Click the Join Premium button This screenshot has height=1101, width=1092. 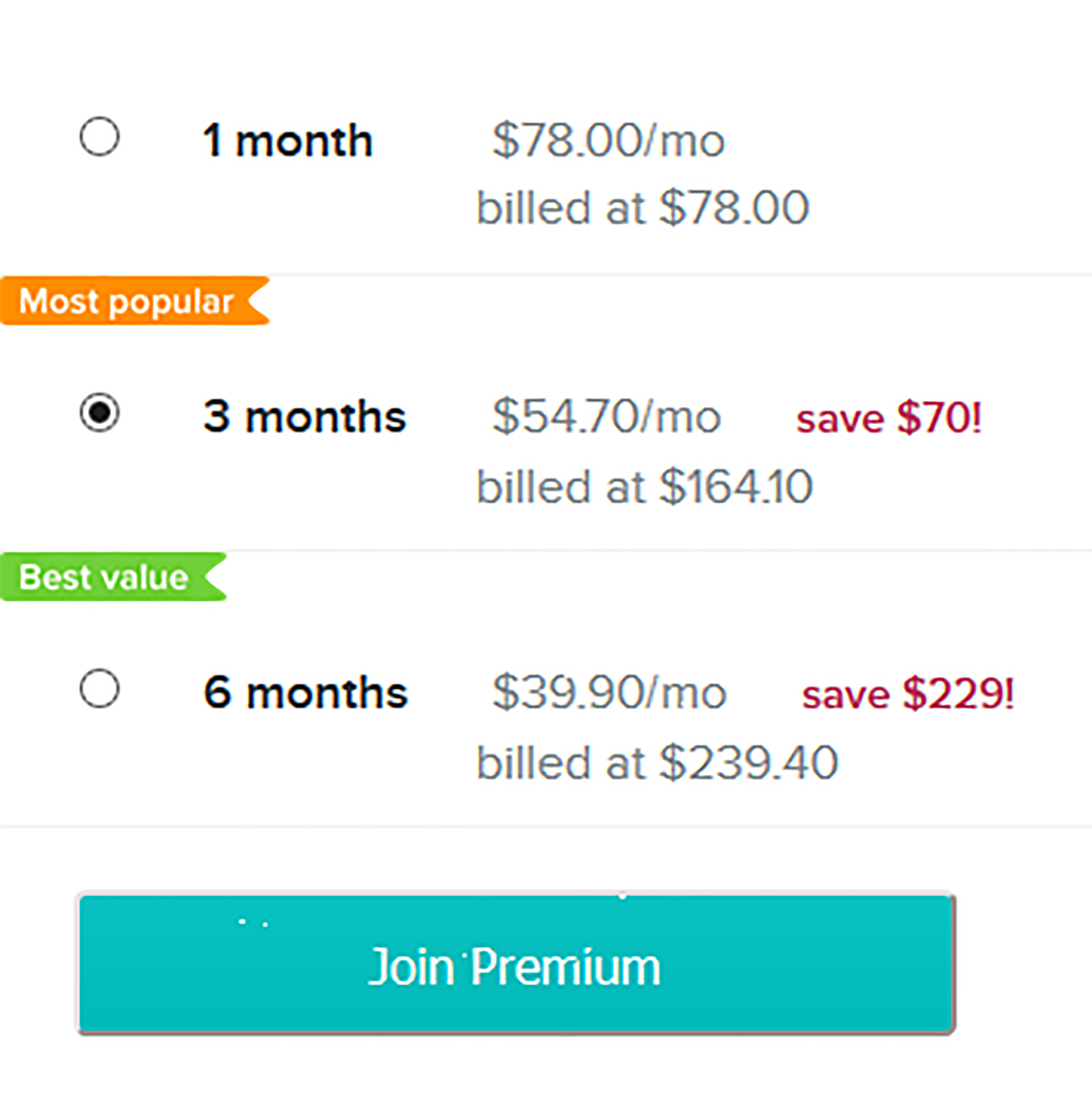[517, 964]
